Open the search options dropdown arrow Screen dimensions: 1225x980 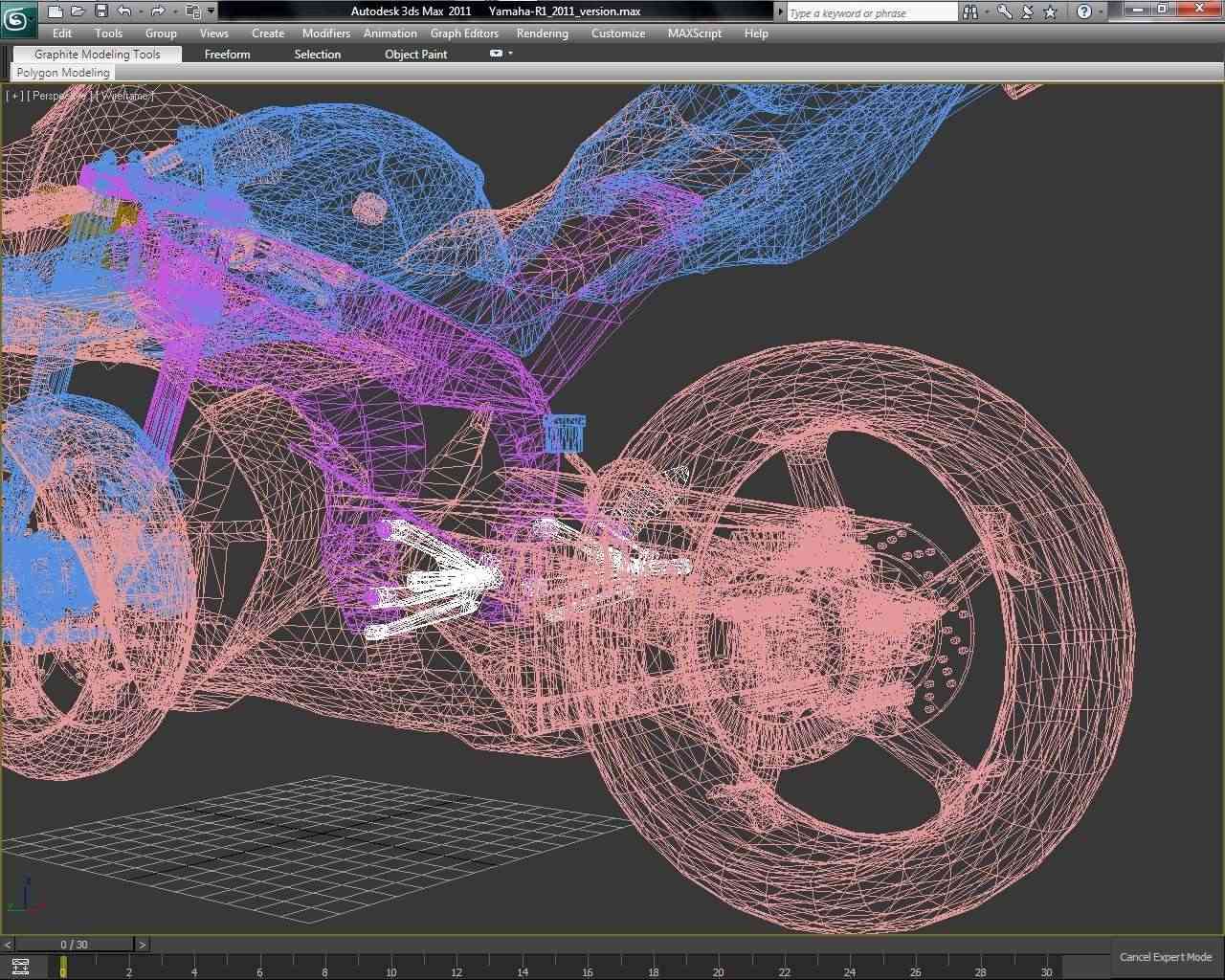(x=987, y=11)
